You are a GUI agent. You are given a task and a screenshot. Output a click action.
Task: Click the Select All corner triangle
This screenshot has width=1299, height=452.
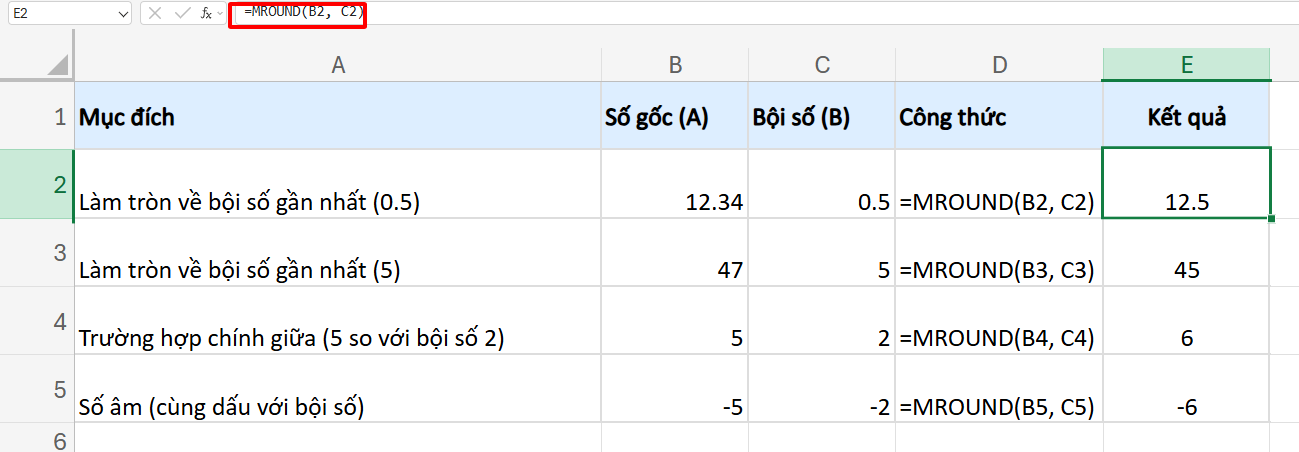[59, 66]
